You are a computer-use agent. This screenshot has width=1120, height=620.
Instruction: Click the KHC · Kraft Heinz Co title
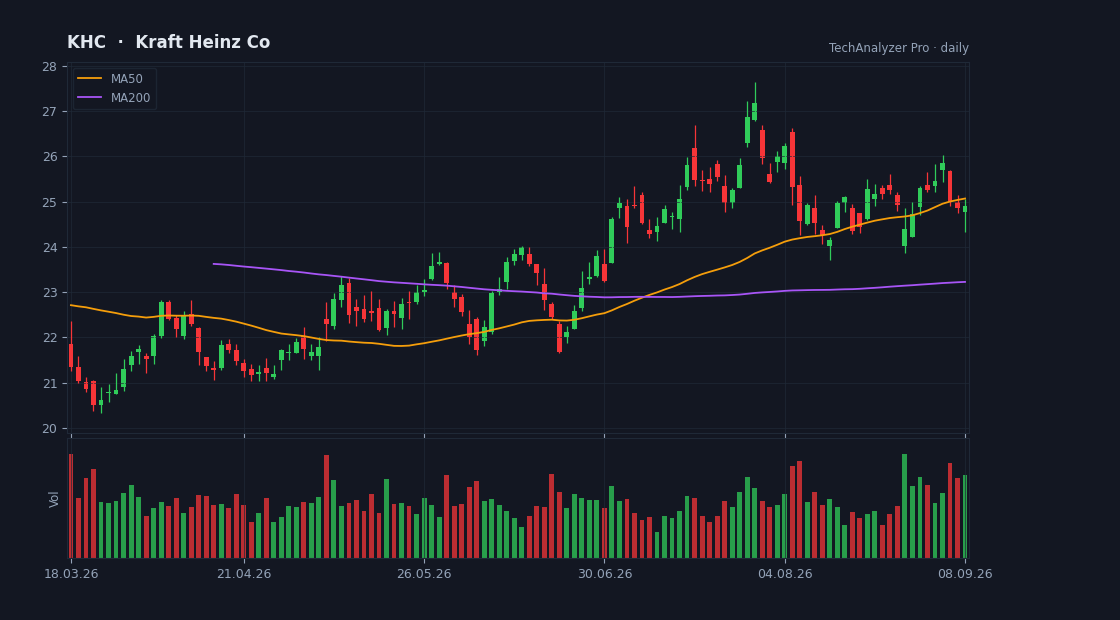point(169,42)
